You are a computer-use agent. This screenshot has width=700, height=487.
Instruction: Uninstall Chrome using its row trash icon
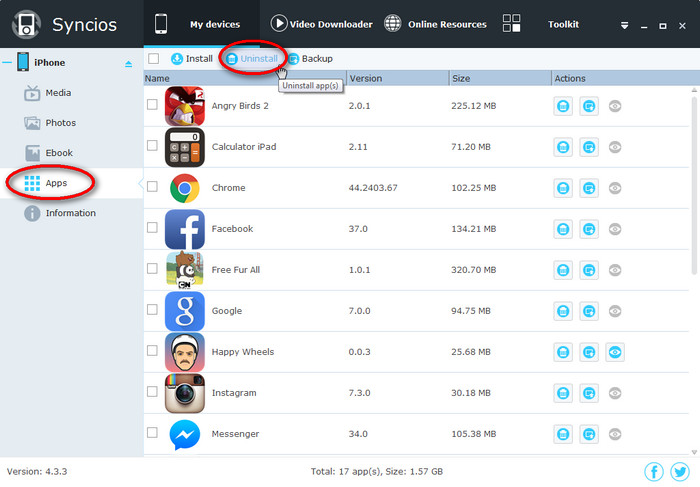(x=563, y=188)
